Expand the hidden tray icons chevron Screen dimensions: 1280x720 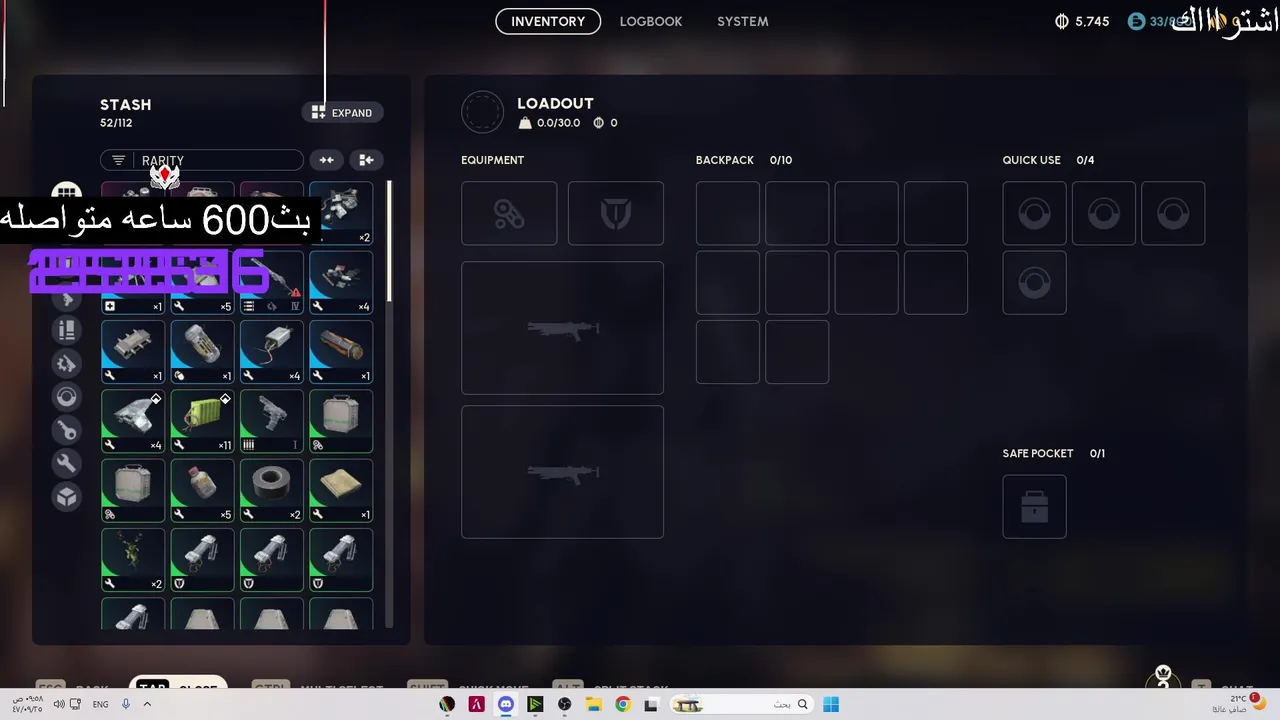[x=147, y=704]
